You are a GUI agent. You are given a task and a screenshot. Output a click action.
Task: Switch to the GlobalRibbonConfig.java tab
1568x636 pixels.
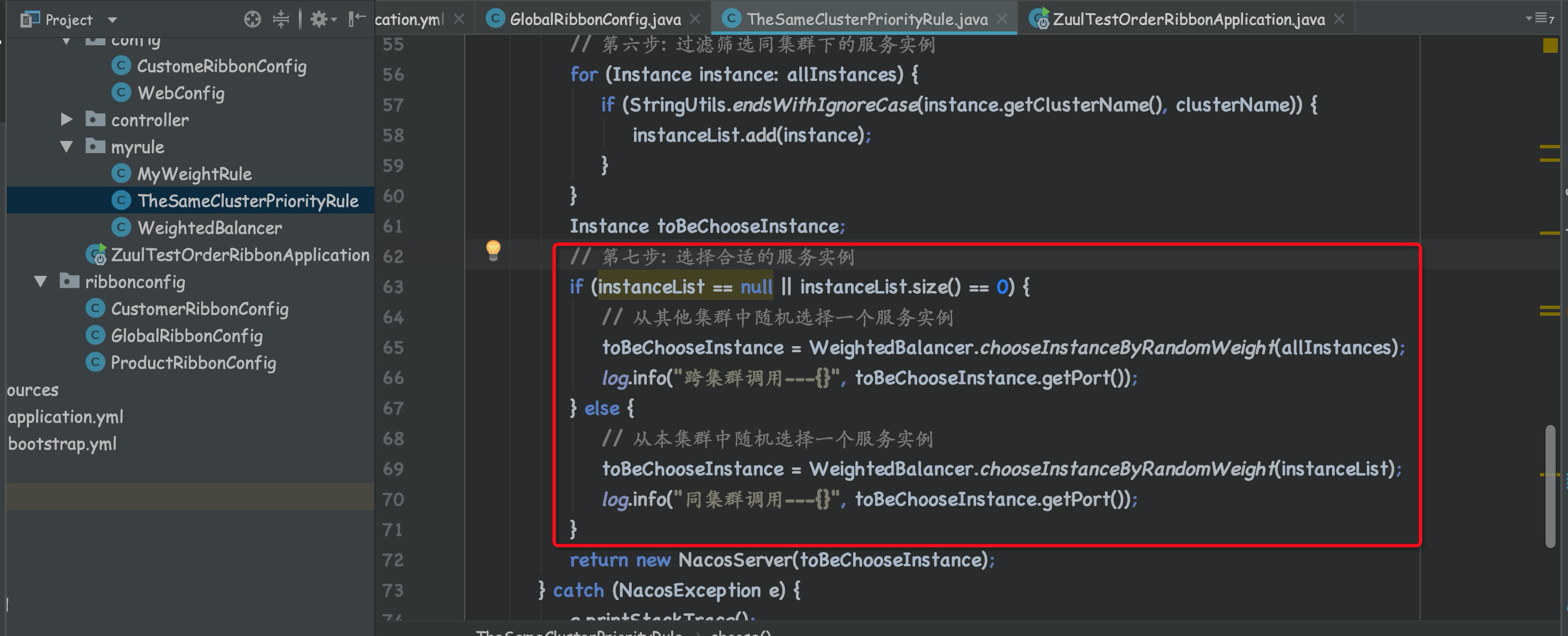[x=595, y=20]
